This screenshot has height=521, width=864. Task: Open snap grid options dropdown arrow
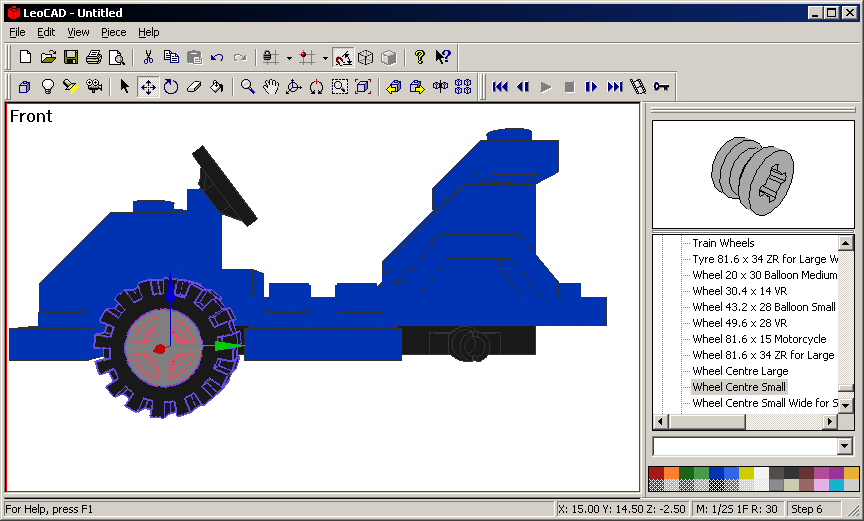(x=325, y=57)
